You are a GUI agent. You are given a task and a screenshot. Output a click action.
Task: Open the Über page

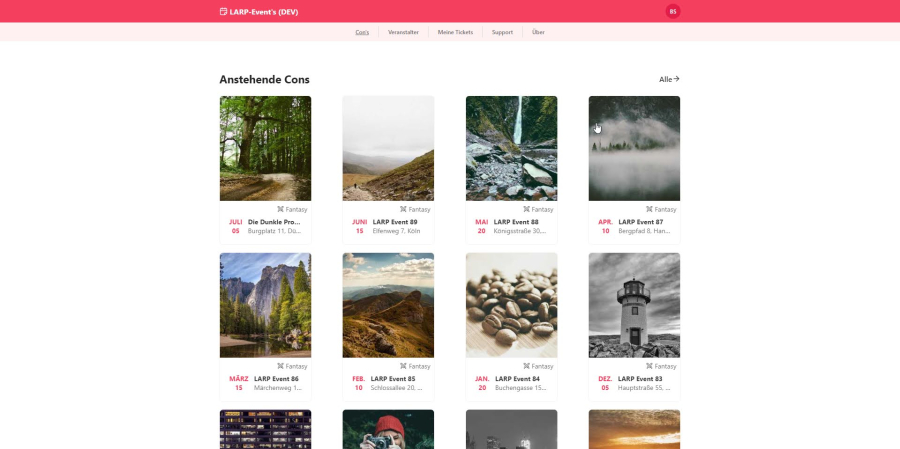tap(538, 32)
